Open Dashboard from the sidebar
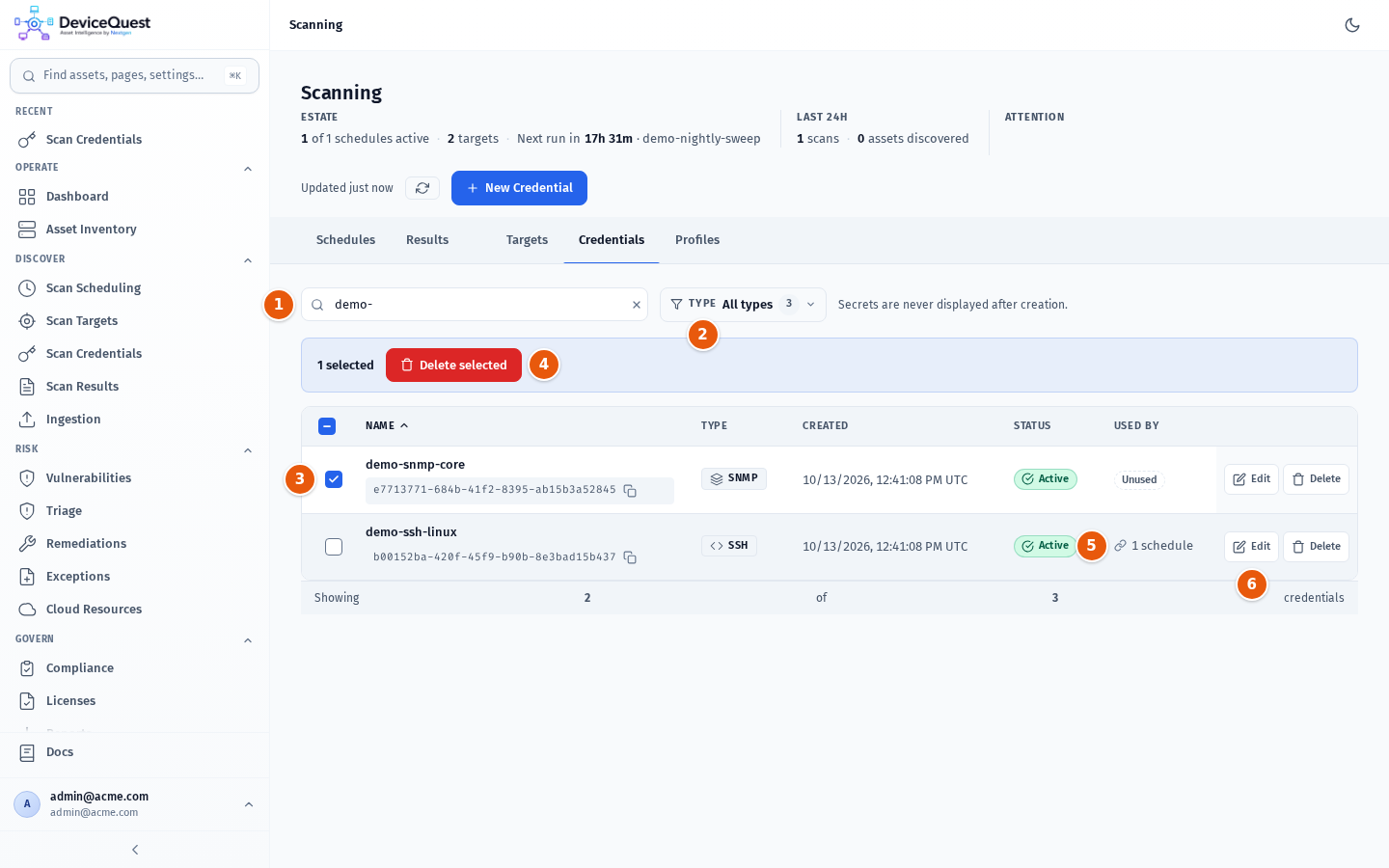This screenshot has width=1389, height=868. pos(134,197)
